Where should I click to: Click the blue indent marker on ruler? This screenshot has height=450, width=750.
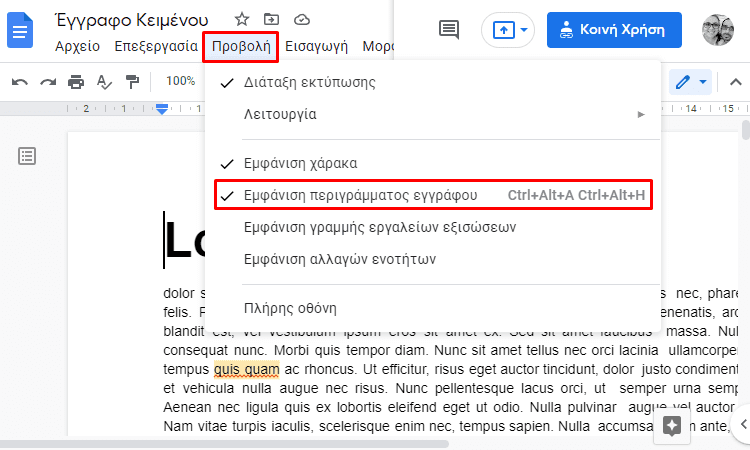pyautogui.click(x=162, y=109)
